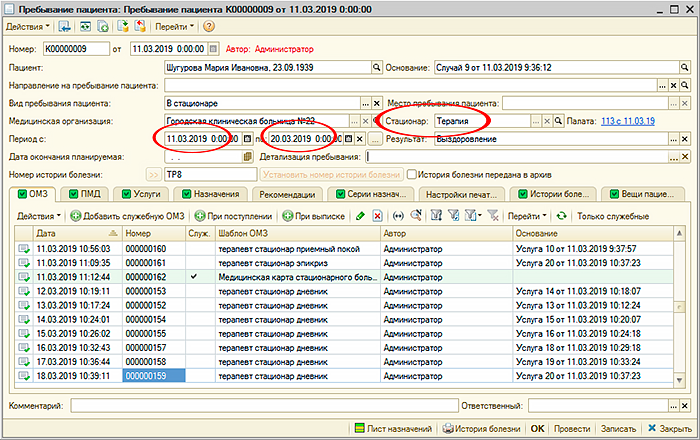Click the pencil edit icon in ОМЗ toolbar
The height and width of the screenshot is (440, 700).
click(x=358, y=216)
